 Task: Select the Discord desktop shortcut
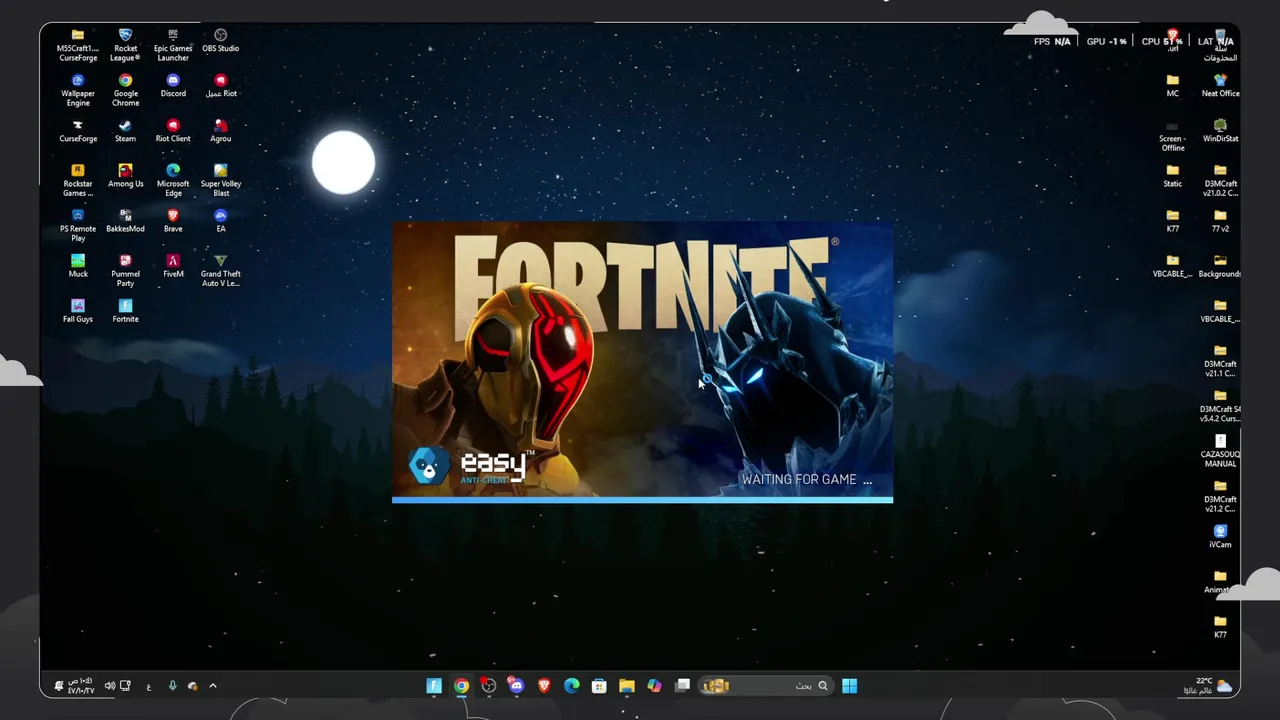click(173, 86)
